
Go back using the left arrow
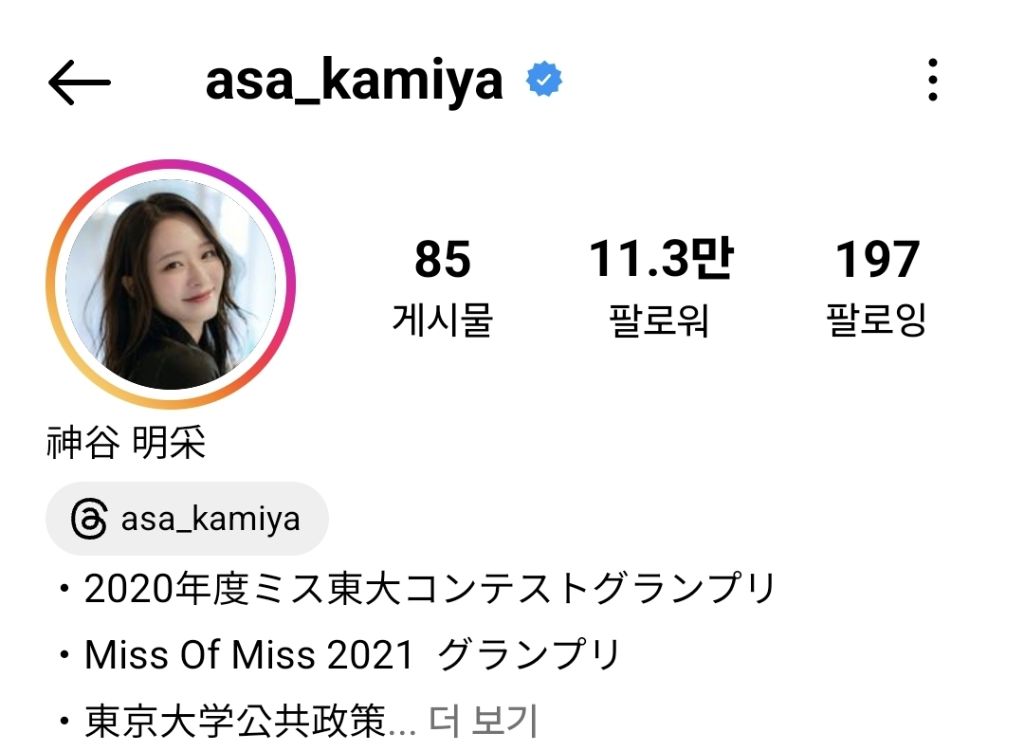(x=79, y=82)
